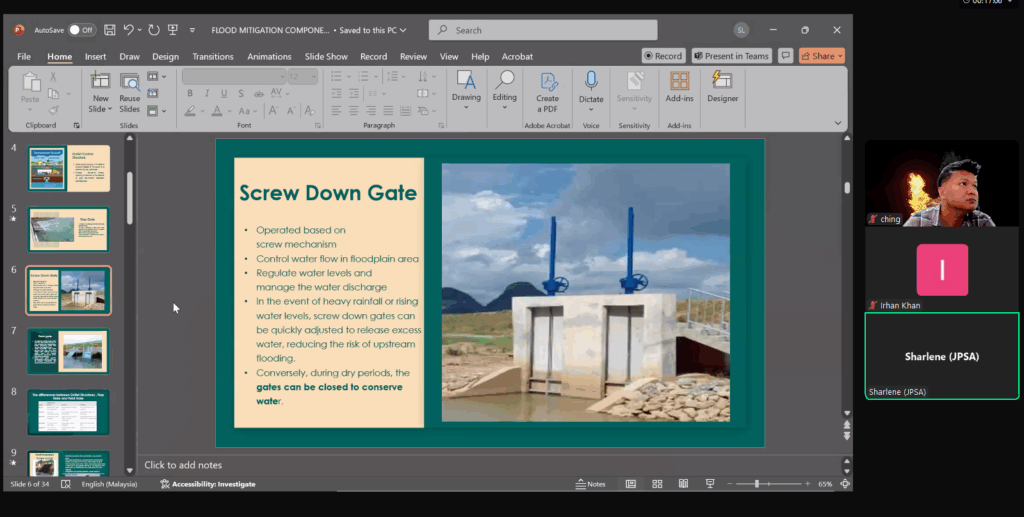Screen dimensions: 1024x517
Task: Expand the Share dropdown arrow
Action: [840, 56]
